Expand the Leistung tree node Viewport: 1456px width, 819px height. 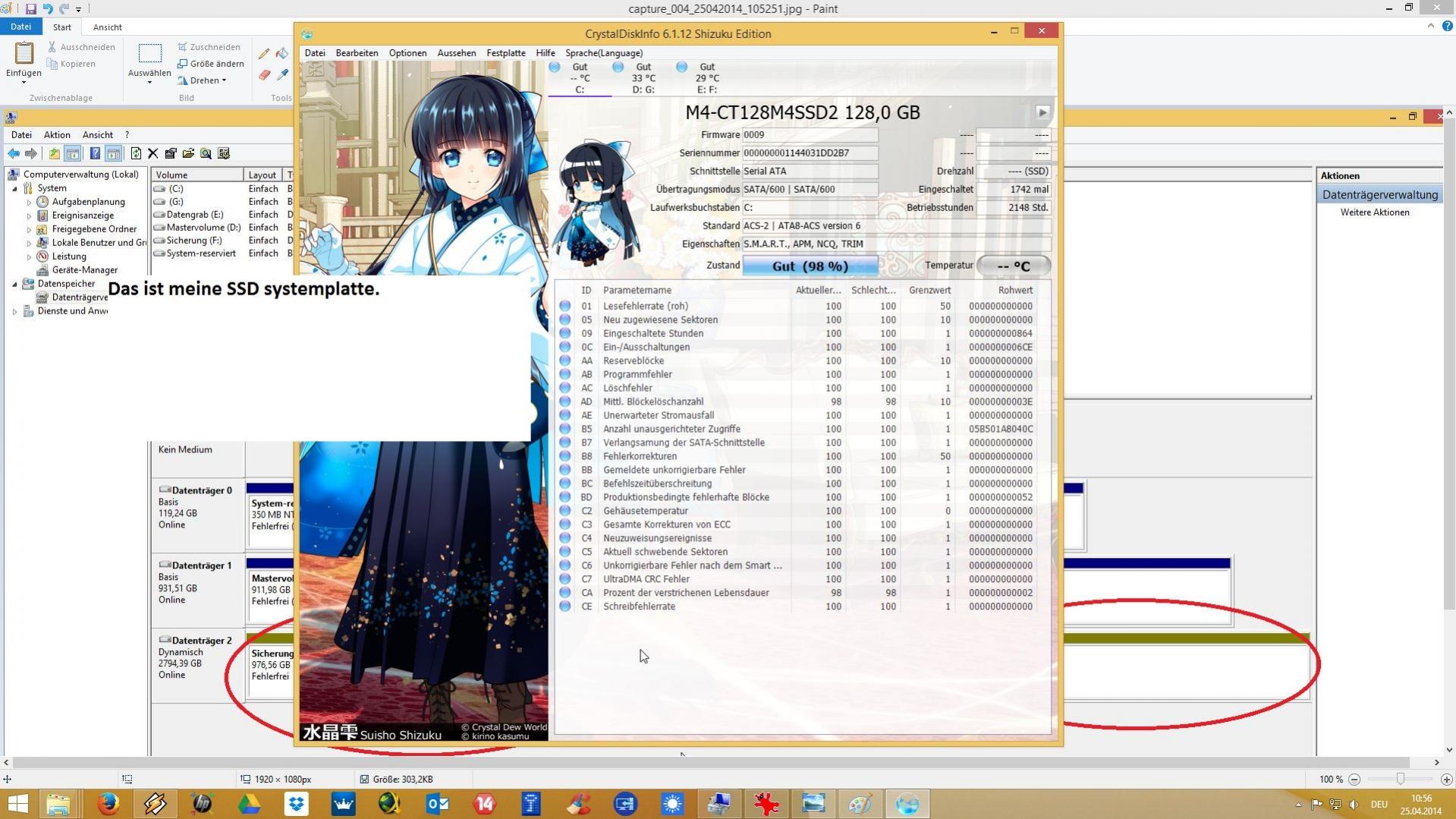tap(29, 257)
